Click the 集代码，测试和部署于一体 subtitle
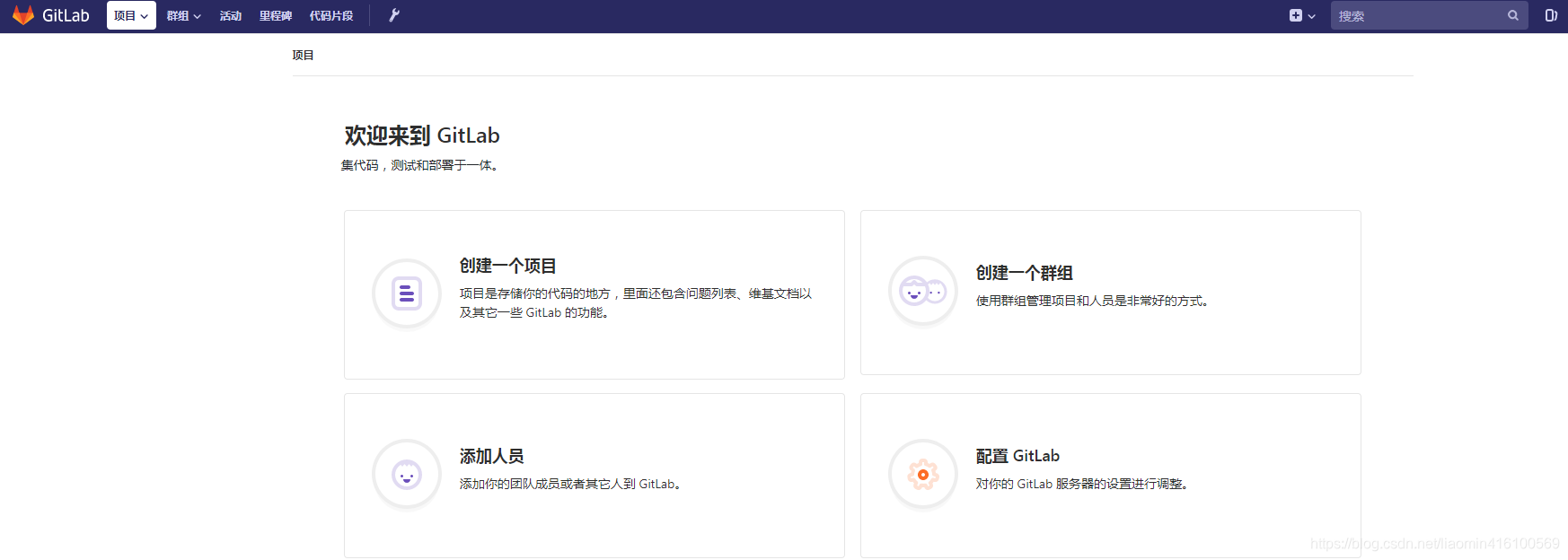 click(x=419, y=165)
